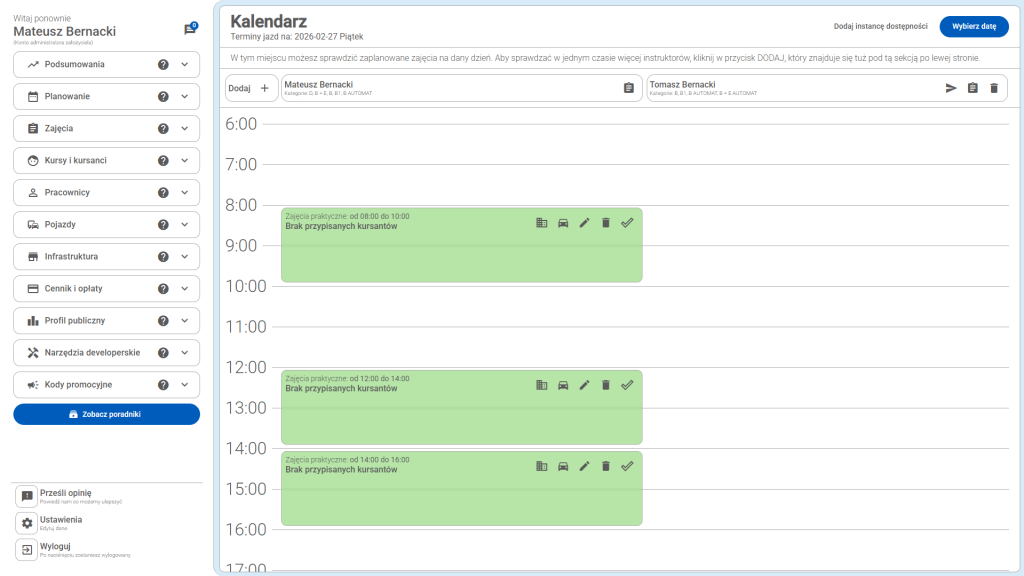Expand the Podsumowania section chevron
Image resolution: width=1024 pixels, height=576 pixels.
point(185,65)
